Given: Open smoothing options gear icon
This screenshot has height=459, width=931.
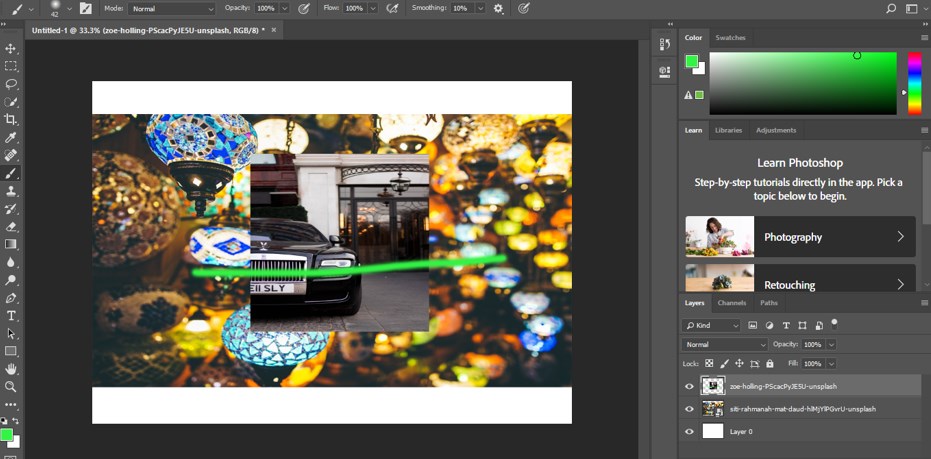Looking at the screenshot, I should (498, 8).
